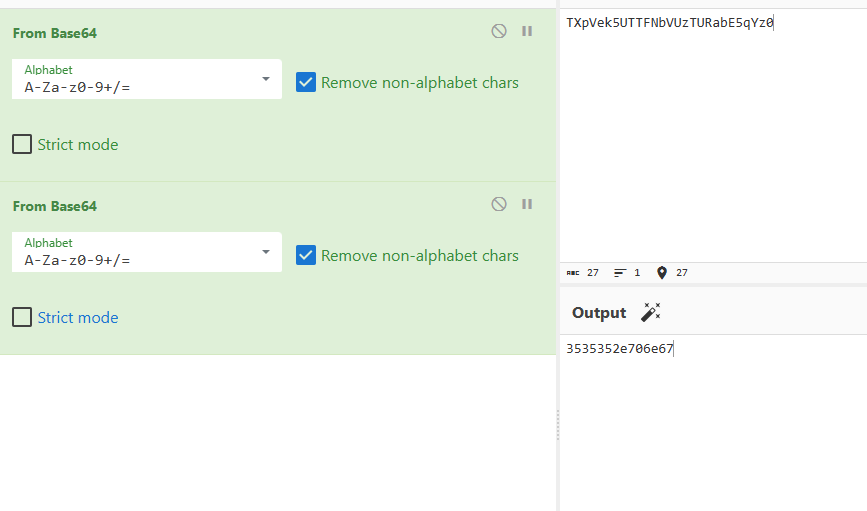Image resolution: width=867 pixels, height=511 pixels.
Task: Click the output text 3535352e706e67
Action: pos(619,349)
